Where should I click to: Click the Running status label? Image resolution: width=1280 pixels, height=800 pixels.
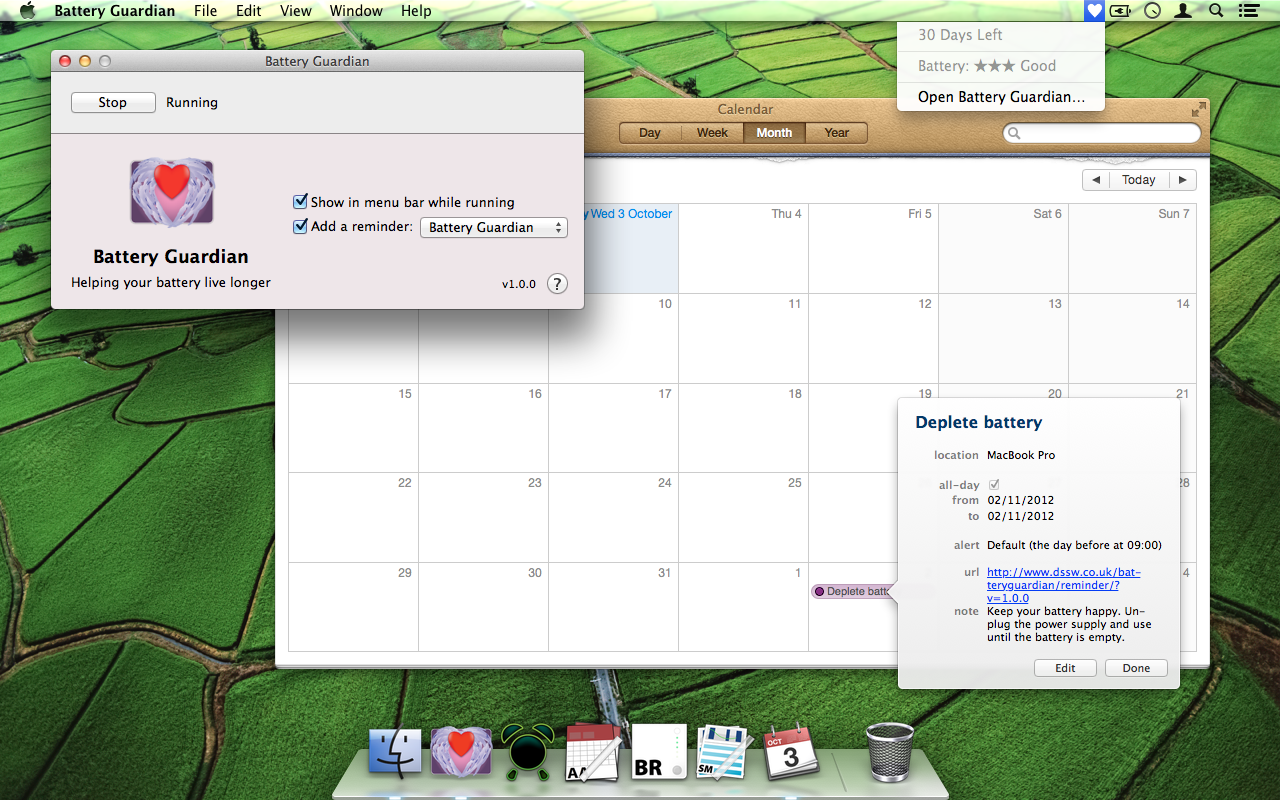tap(192, 102)
